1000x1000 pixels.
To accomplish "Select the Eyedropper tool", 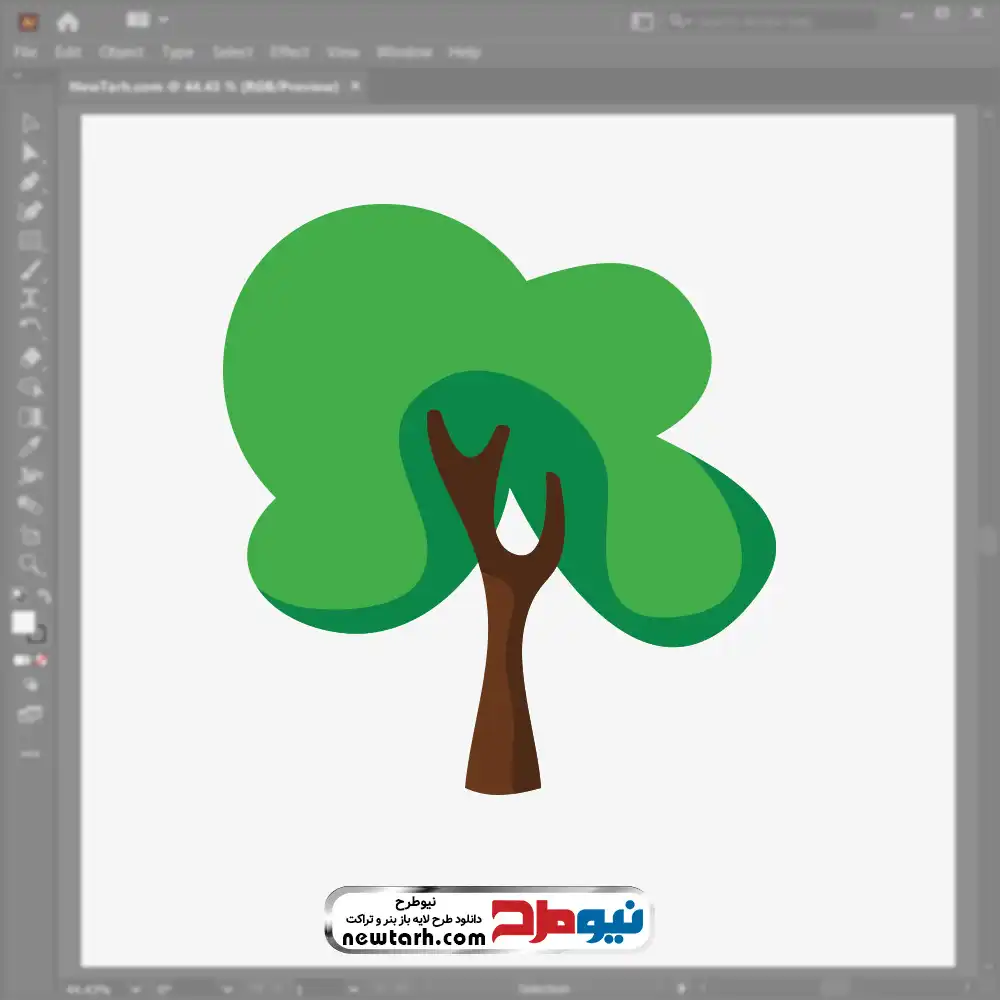I will (x=30, y=446).
